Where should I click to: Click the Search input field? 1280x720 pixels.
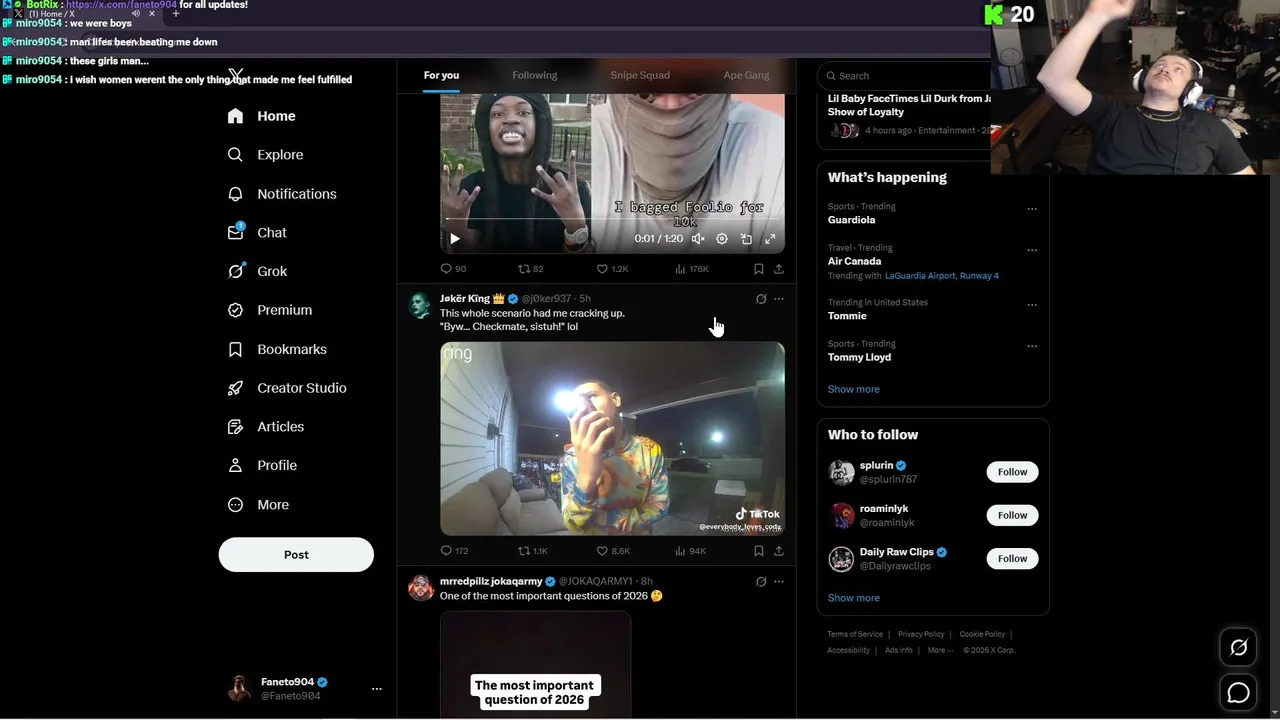click(x=905, y=76)
